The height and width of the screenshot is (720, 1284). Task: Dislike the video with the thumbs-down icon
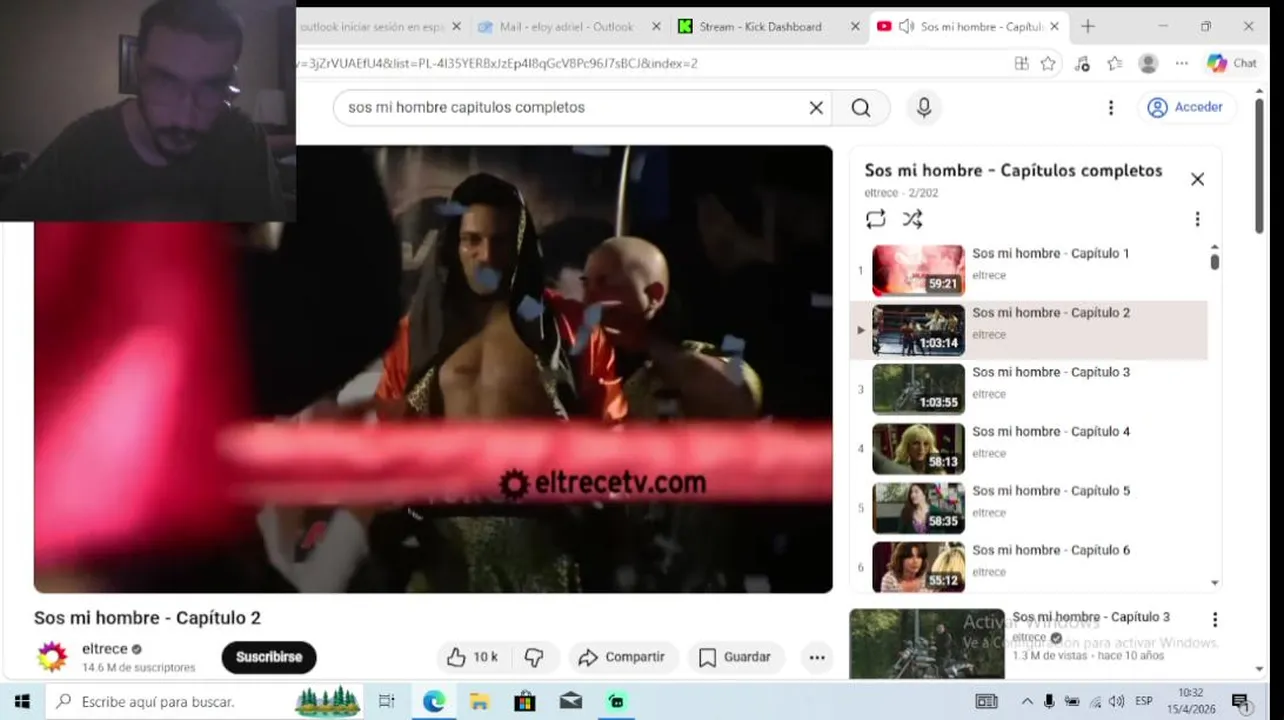click(534, 657)
